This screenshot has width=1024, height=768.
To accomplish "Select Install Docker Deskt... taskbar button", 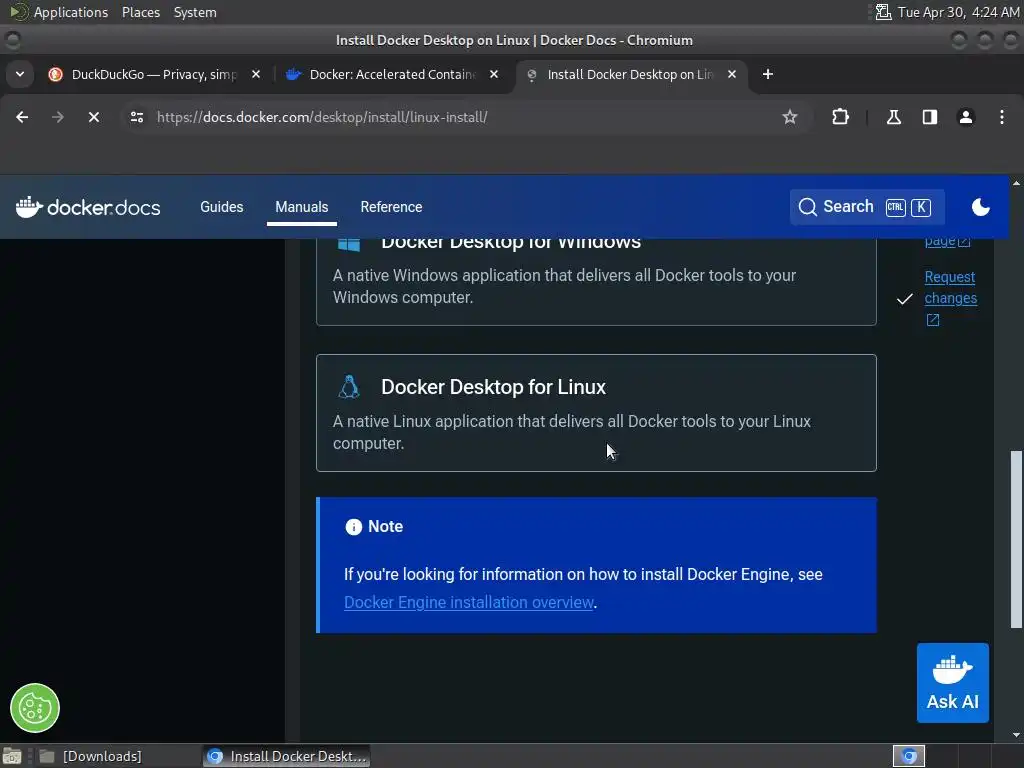I will (x=287, y=756).
